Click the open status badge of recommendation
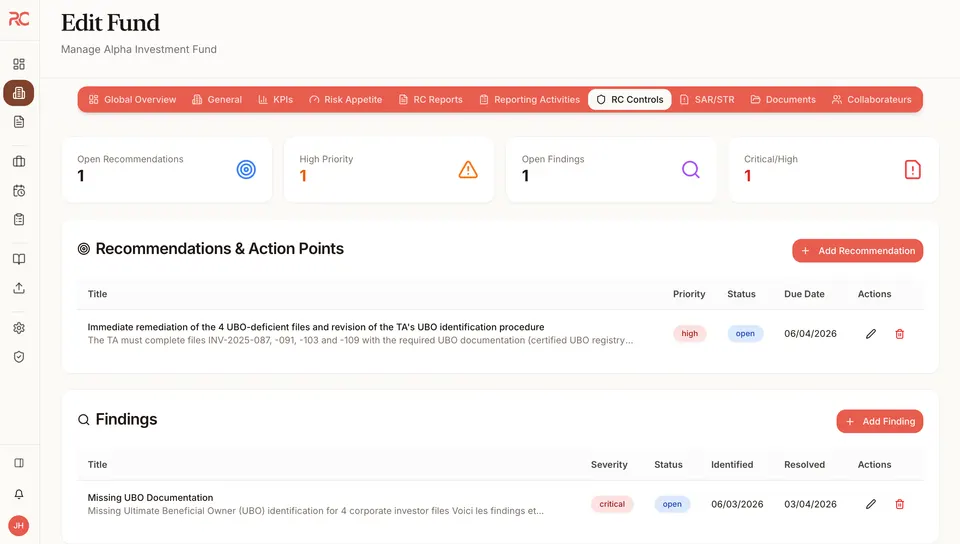 tap(745, 333)
